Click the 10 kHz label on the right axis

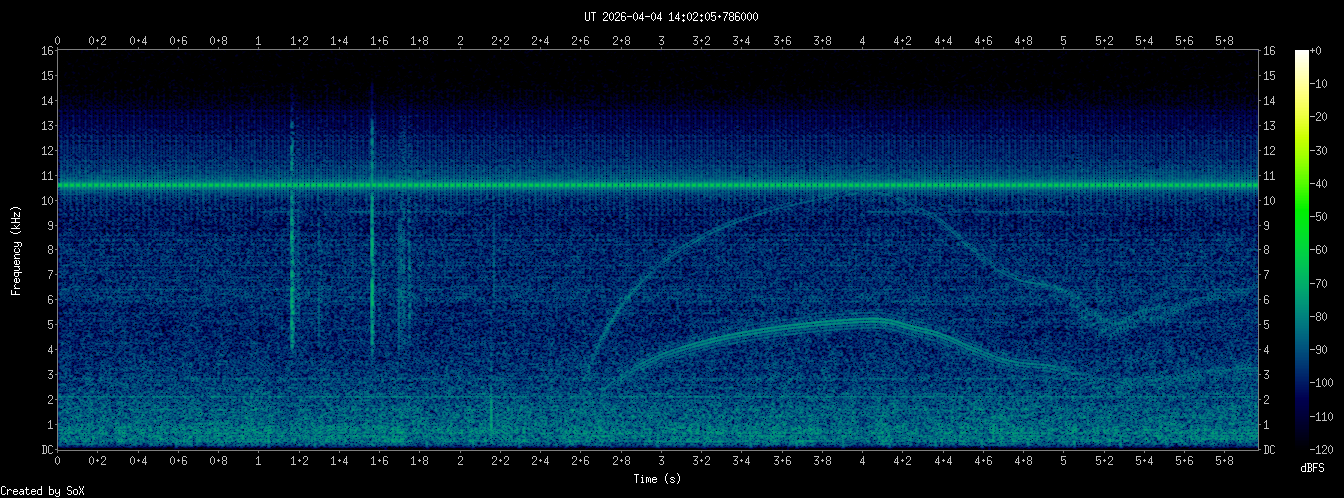[x=1270, y=200]
